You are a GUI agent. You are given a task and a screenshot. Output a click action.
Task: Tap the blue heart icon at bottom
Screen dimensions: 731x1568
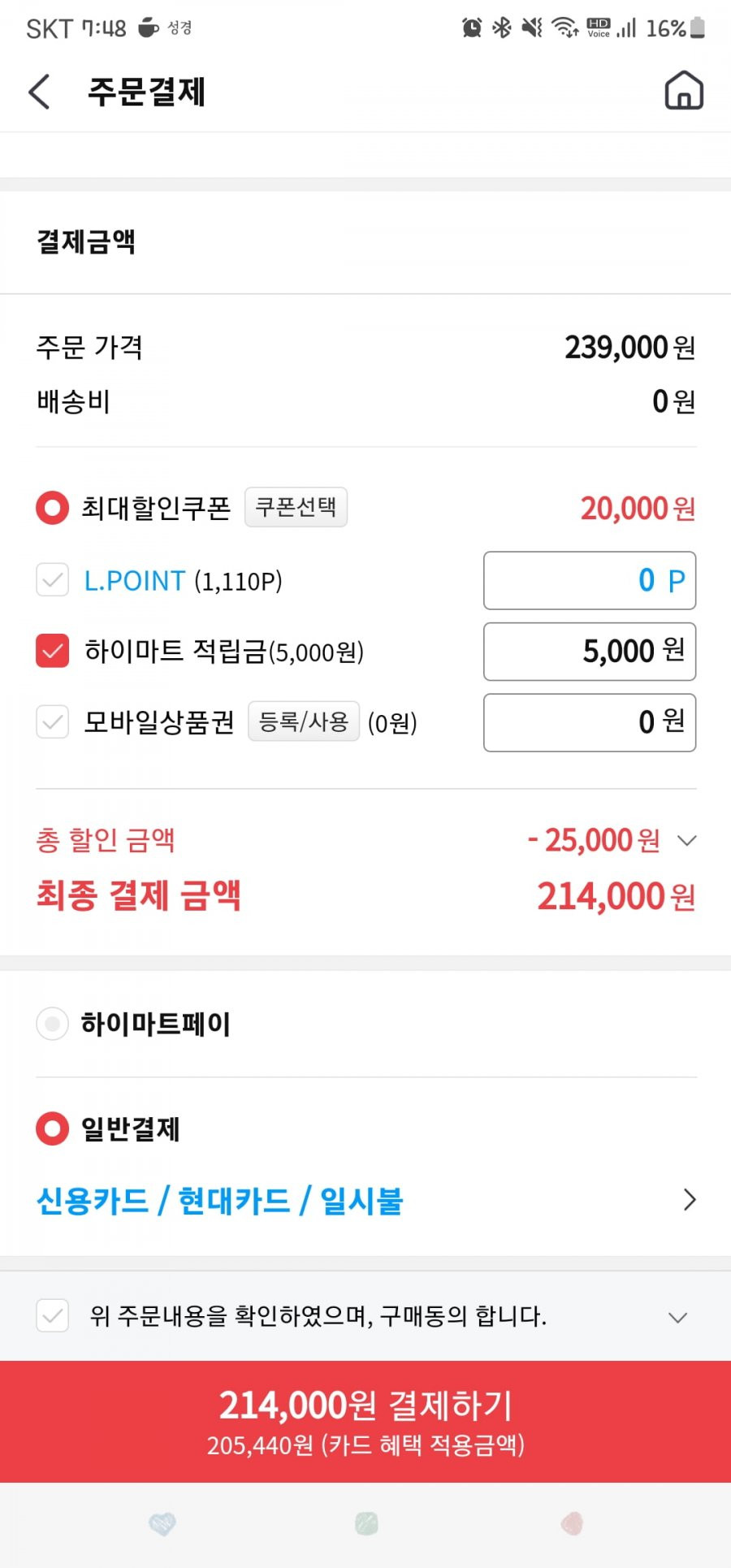(x=162, y=1523)
